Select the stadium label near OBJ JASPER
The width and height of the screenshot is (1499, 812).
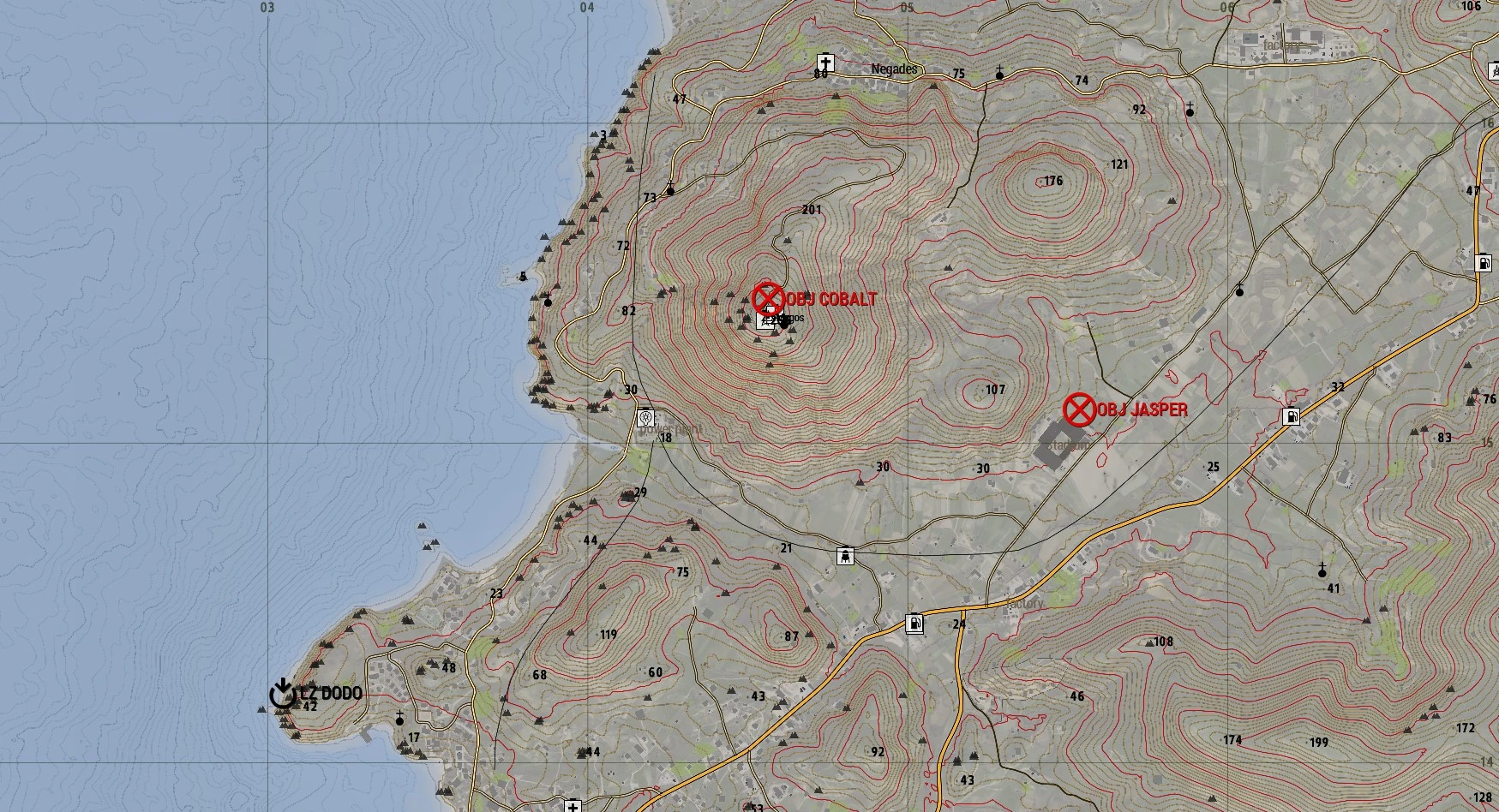(x=1068, y=445)
